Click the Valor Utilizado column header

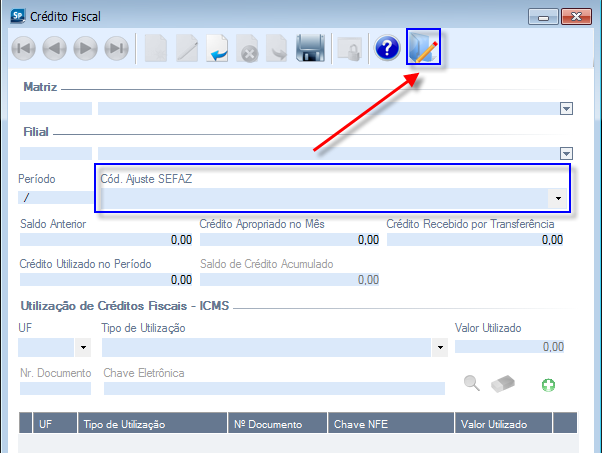tap(503, 423)
